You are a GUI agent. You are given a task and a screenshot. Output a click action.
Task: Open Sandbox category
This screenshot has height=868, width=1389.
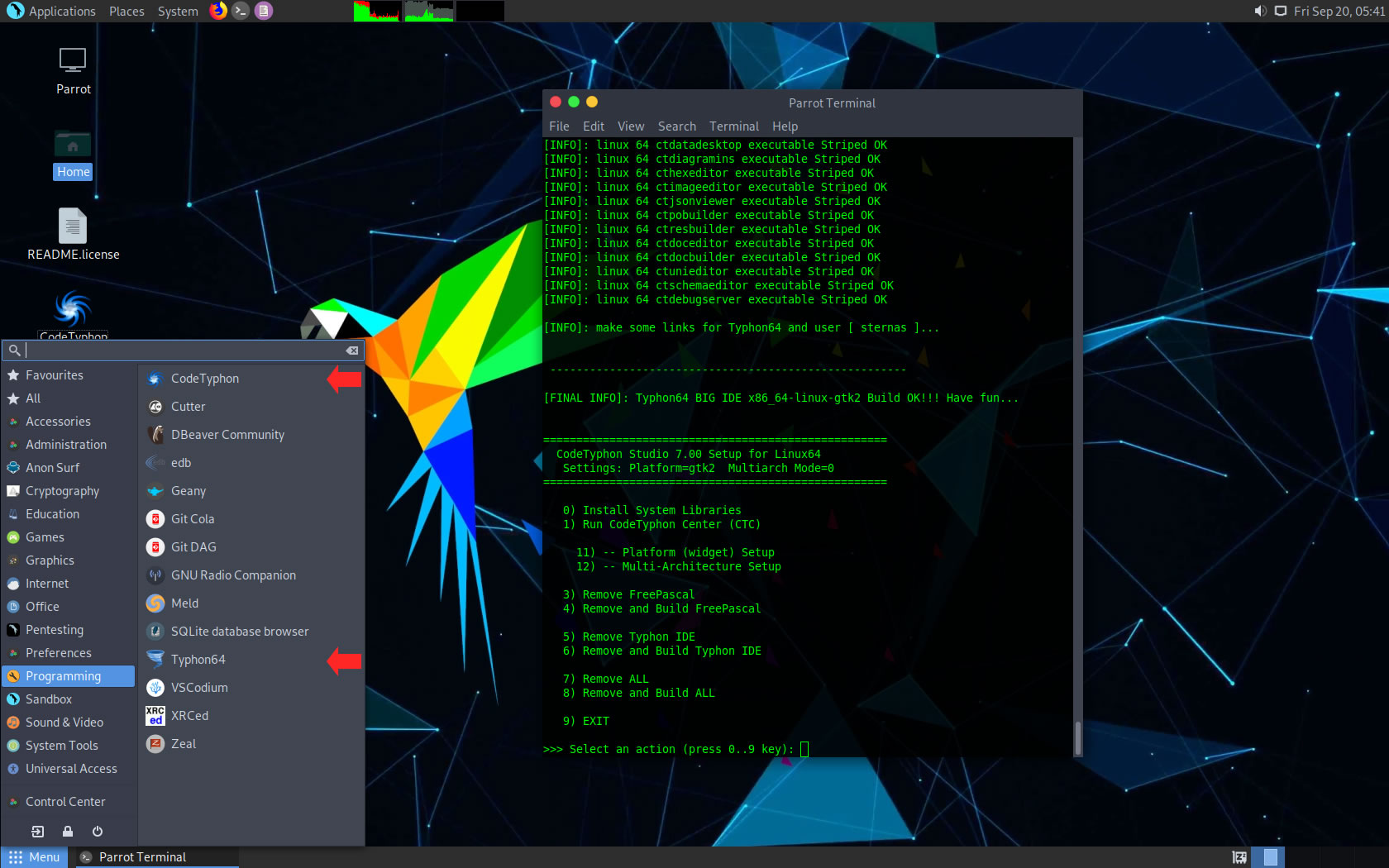pos(69,699)
